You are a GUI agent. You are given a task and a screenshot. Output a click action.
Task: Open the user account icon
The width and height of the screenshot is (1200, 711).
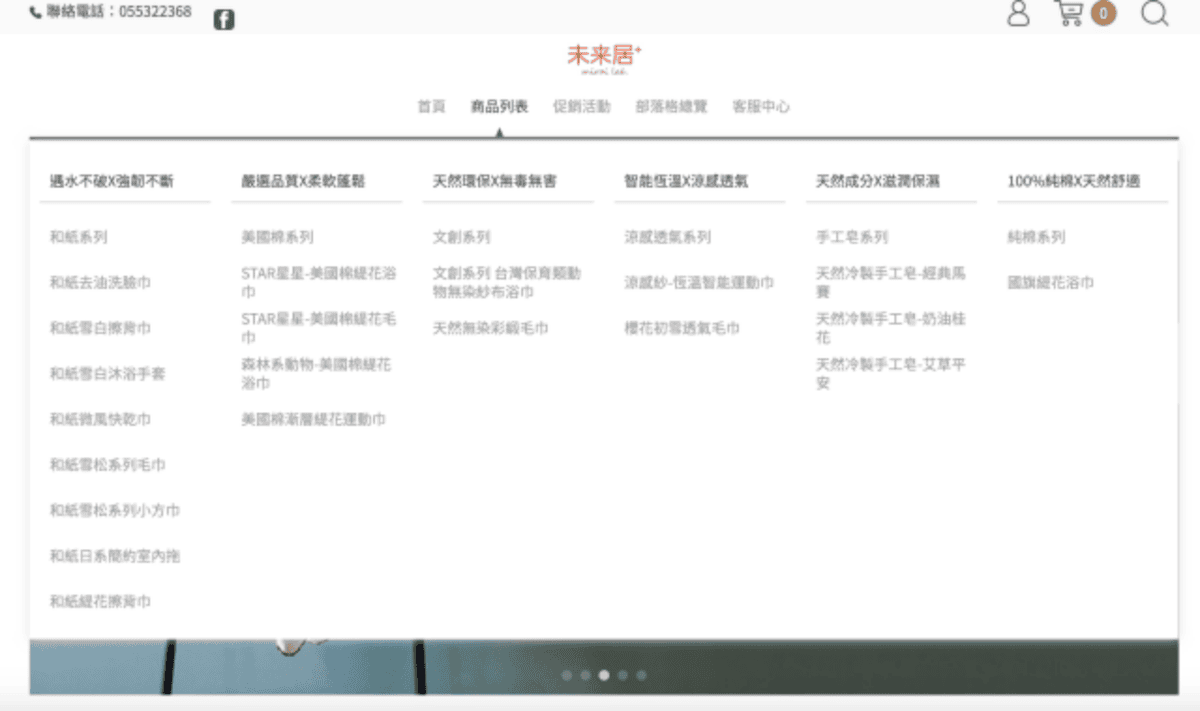point(1018,14)
